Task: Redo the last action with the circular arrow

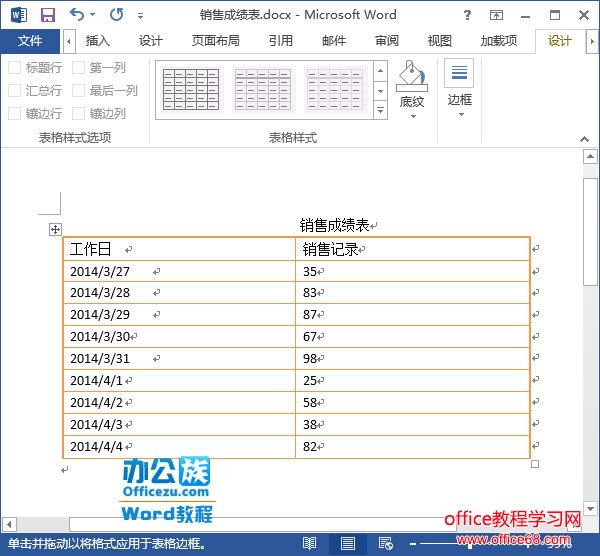Action: tap(116, 15)
